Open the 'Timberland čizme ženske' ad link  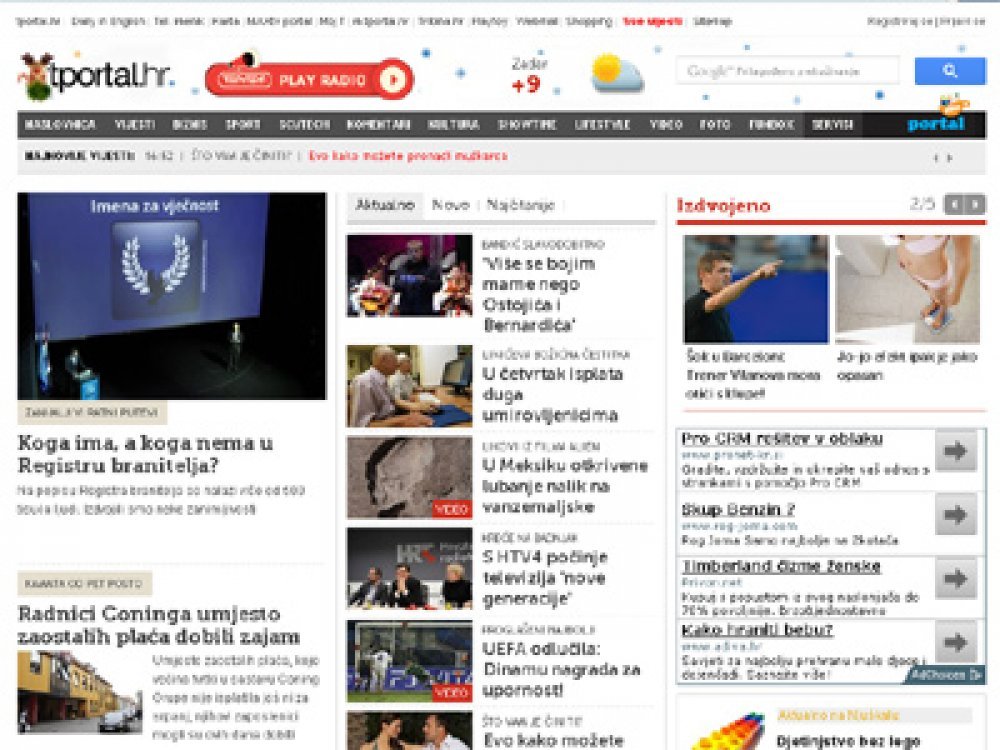[x=781, y=566]
